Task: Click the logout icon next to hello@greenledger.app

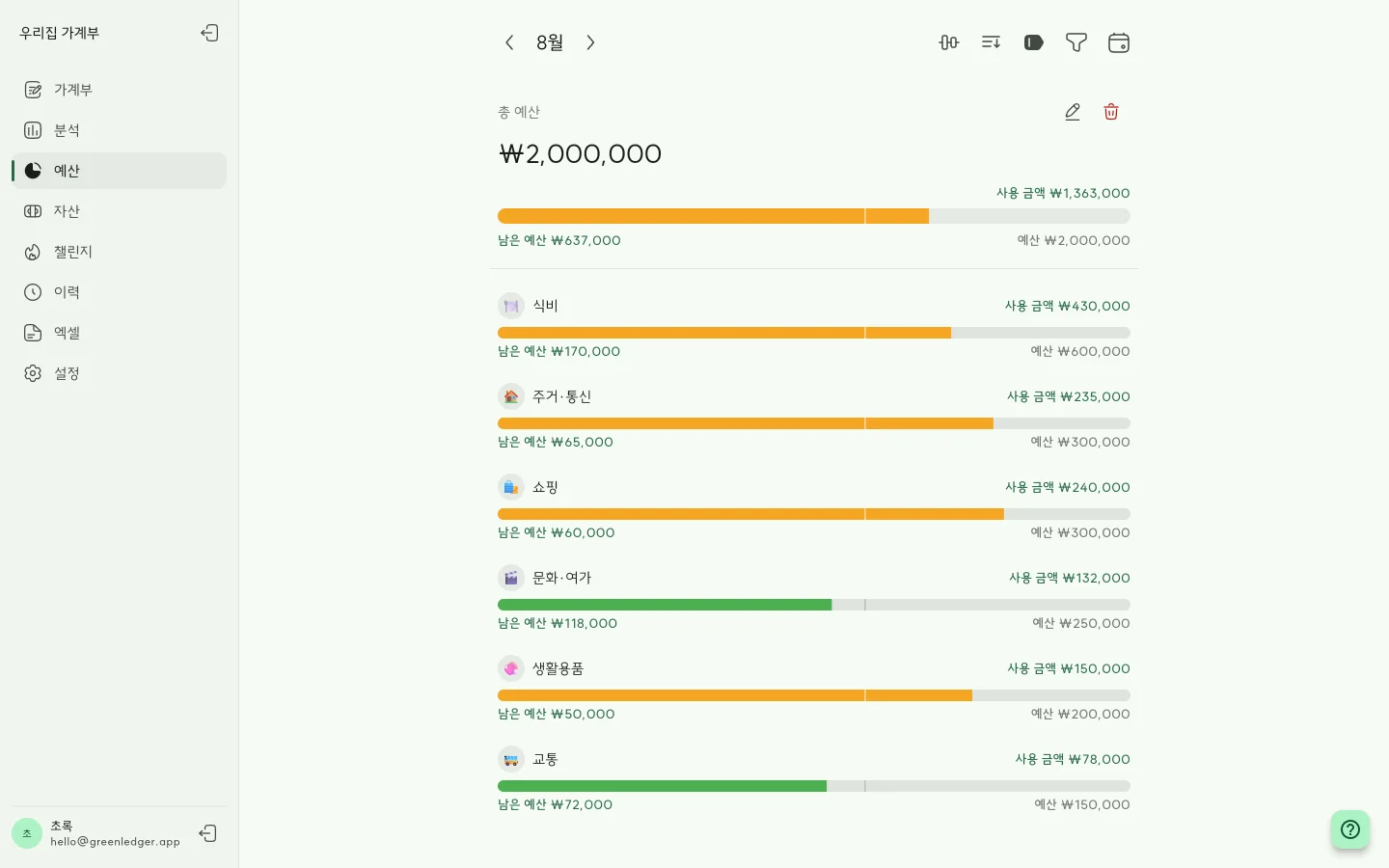Action: point(207,833)
